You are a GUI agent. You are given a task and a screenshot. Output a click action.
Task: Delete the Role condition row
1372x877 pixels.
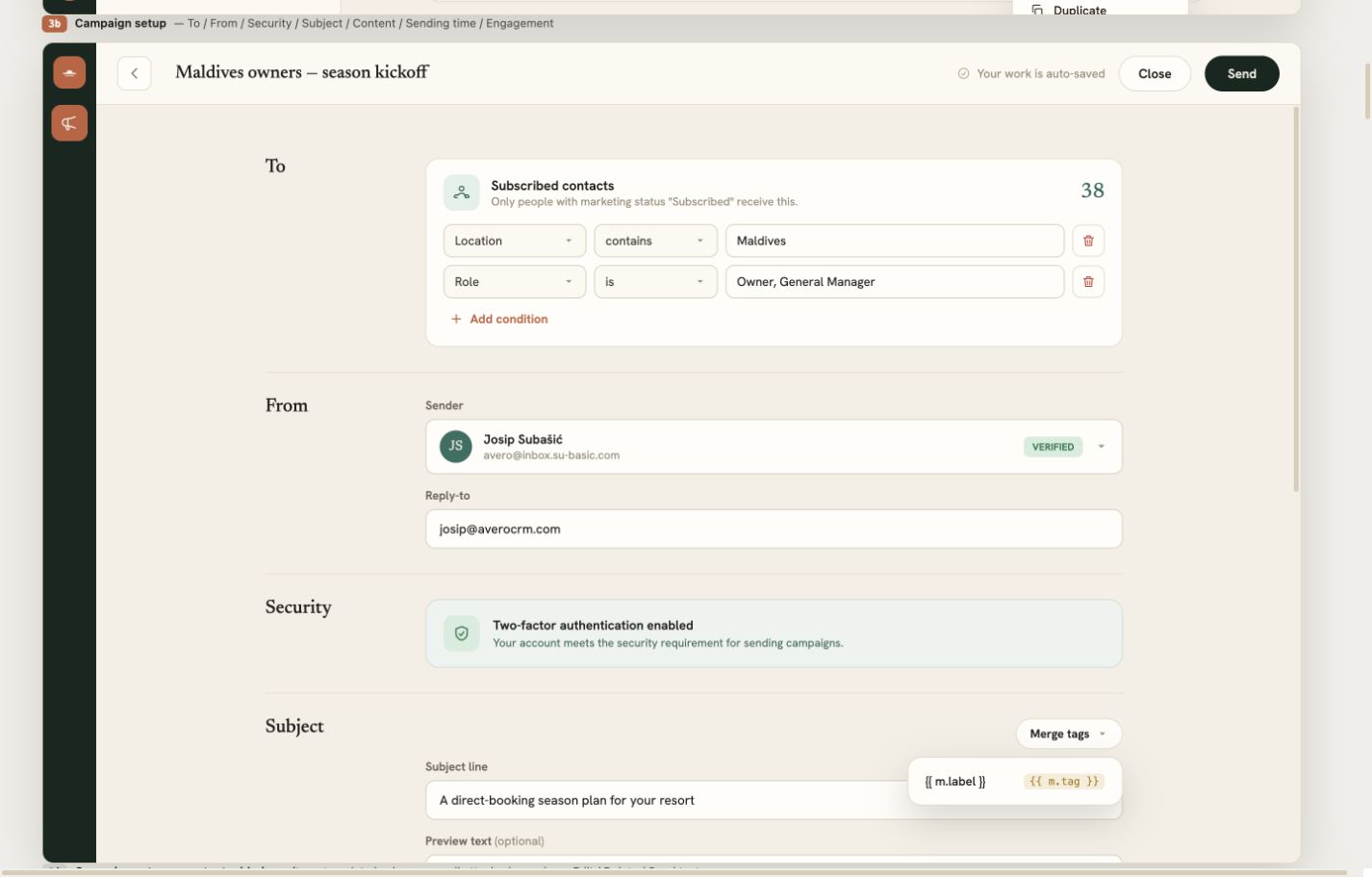tap(1088, 282)
